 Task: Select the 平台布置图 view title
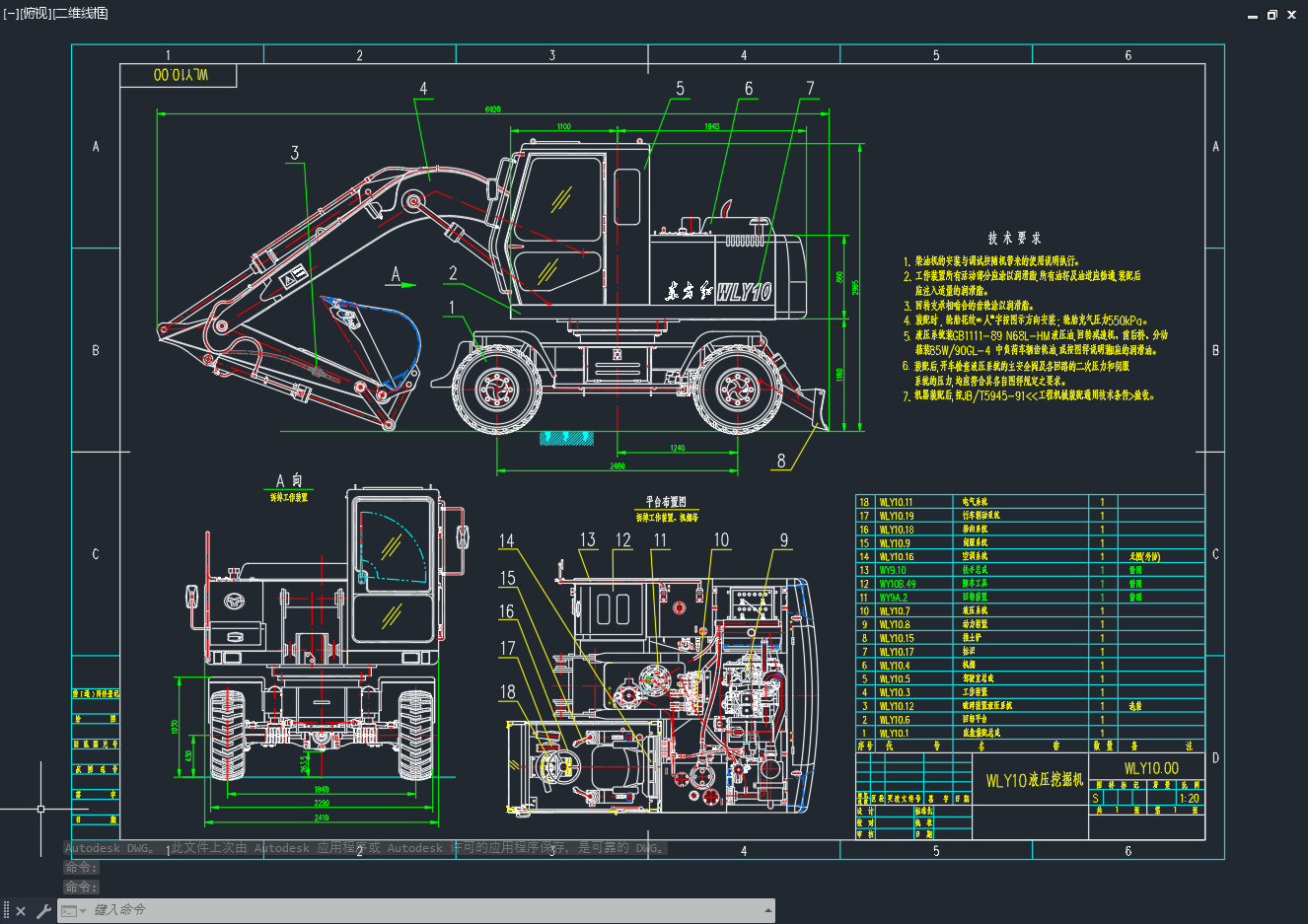(x=666, y=502)
